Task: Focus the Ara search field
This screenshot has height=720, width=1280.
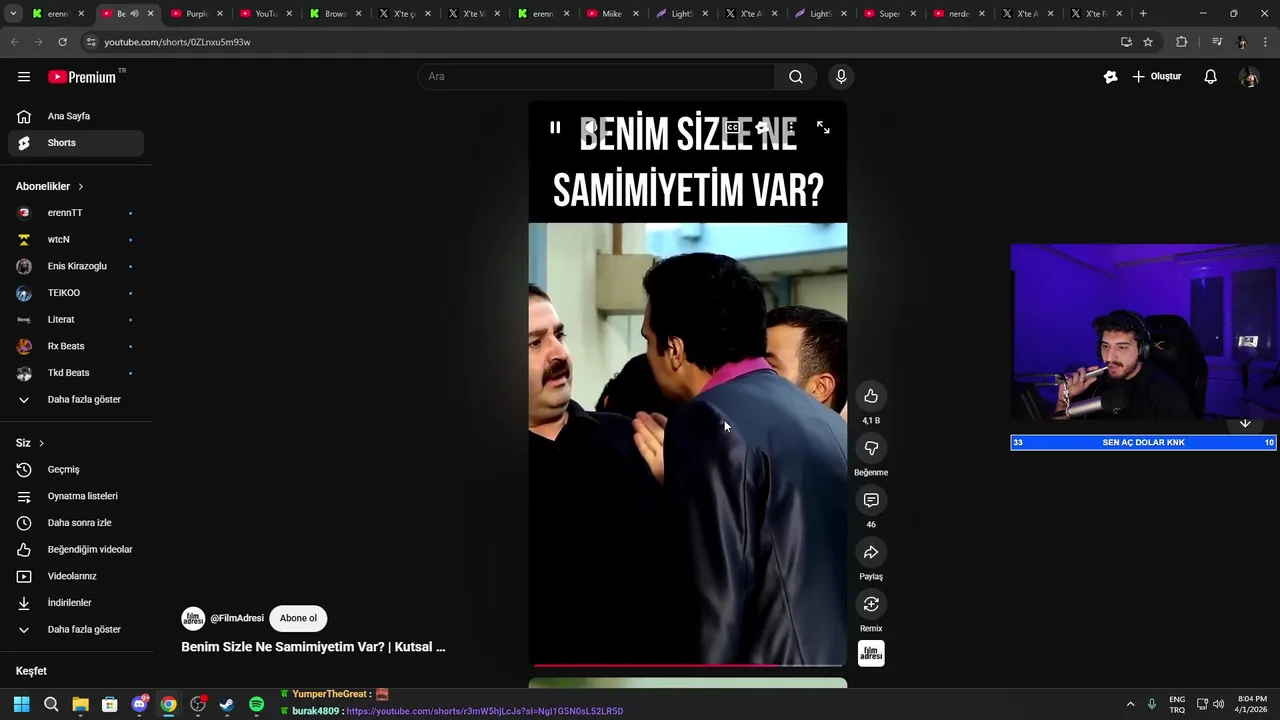Action: [x=596, y=77]
